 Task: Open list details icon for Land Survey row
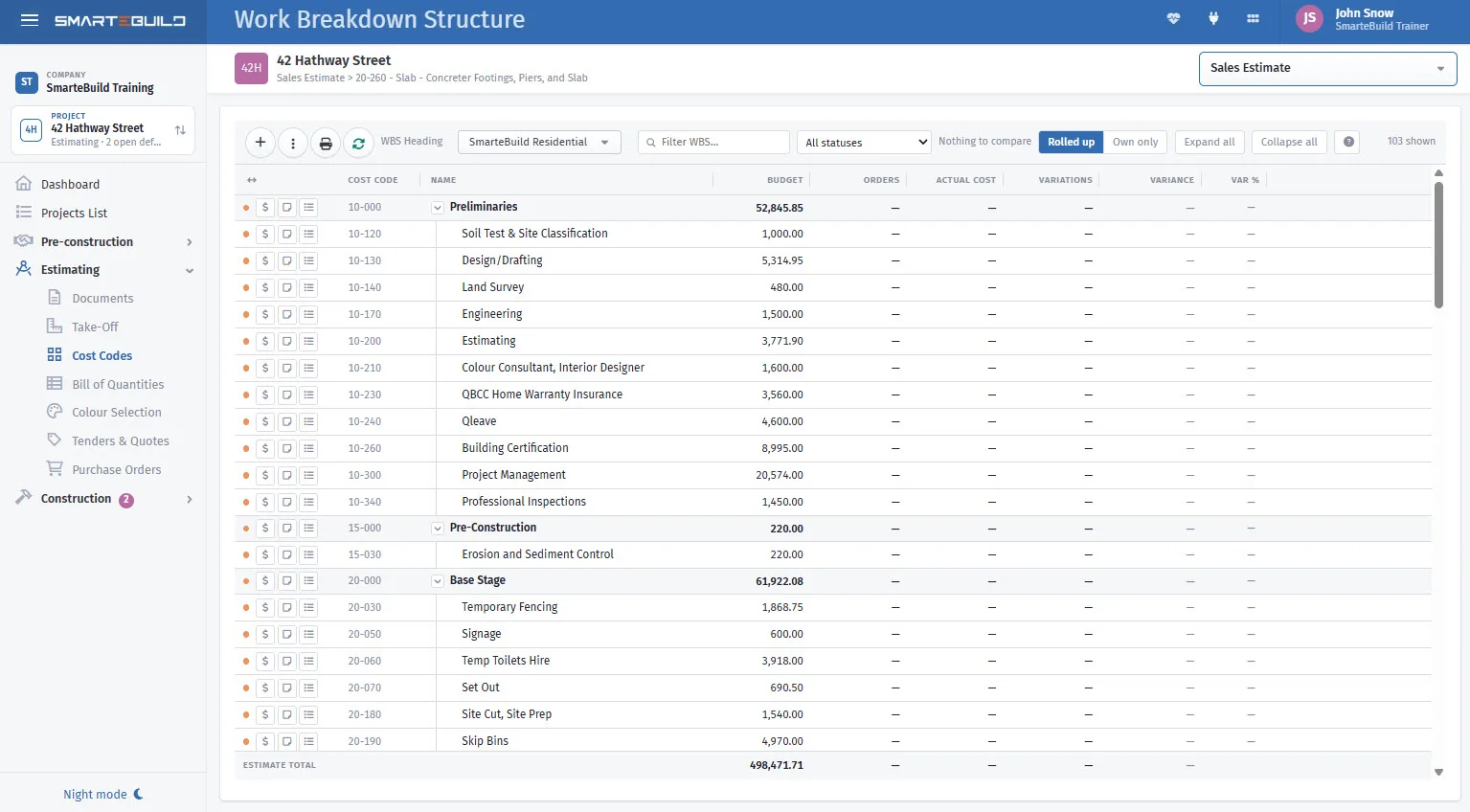(308, 288)
